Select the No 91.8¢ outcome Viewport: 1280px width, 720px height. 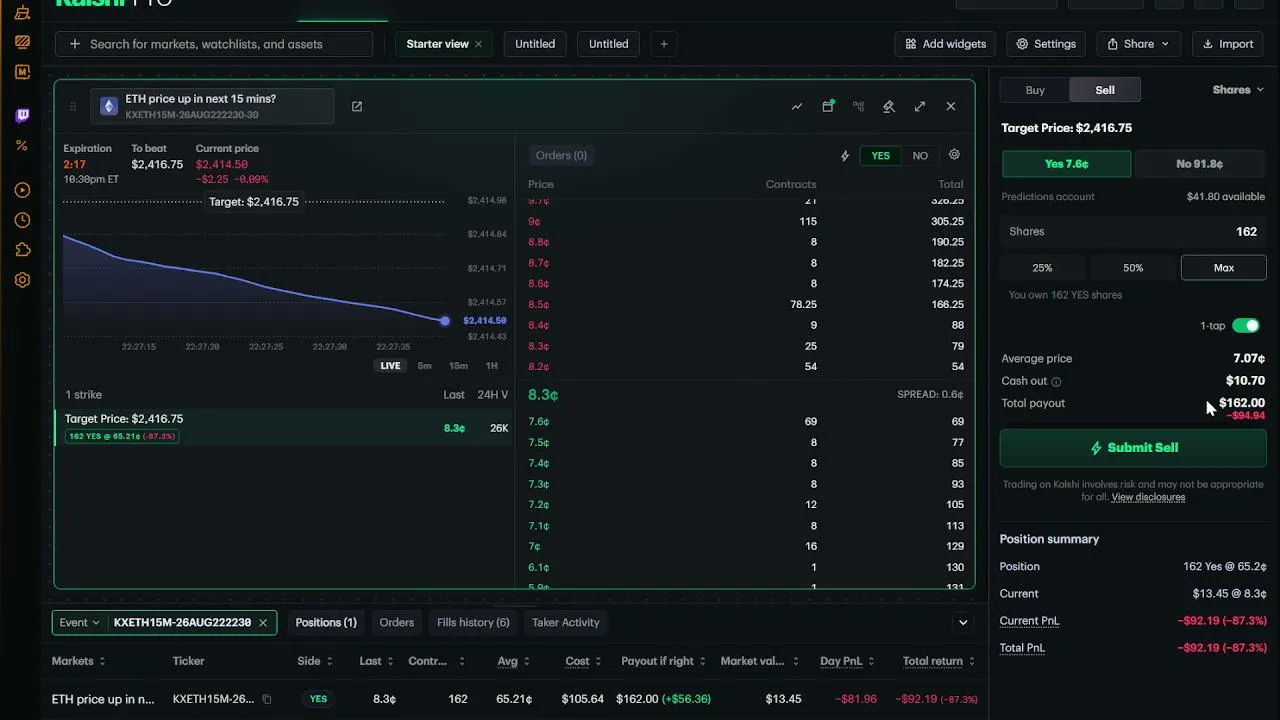(x=1200, y=164)
